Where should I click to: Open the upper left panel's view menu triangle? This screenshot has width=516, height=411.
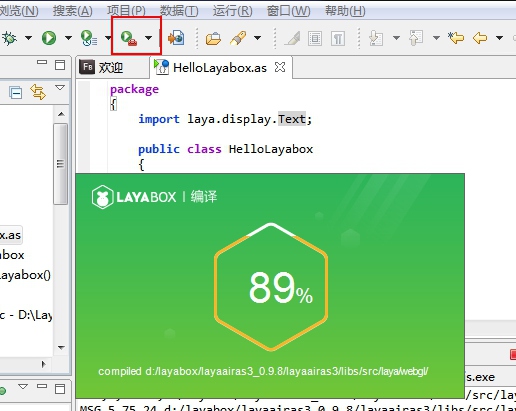click(60, 88)
